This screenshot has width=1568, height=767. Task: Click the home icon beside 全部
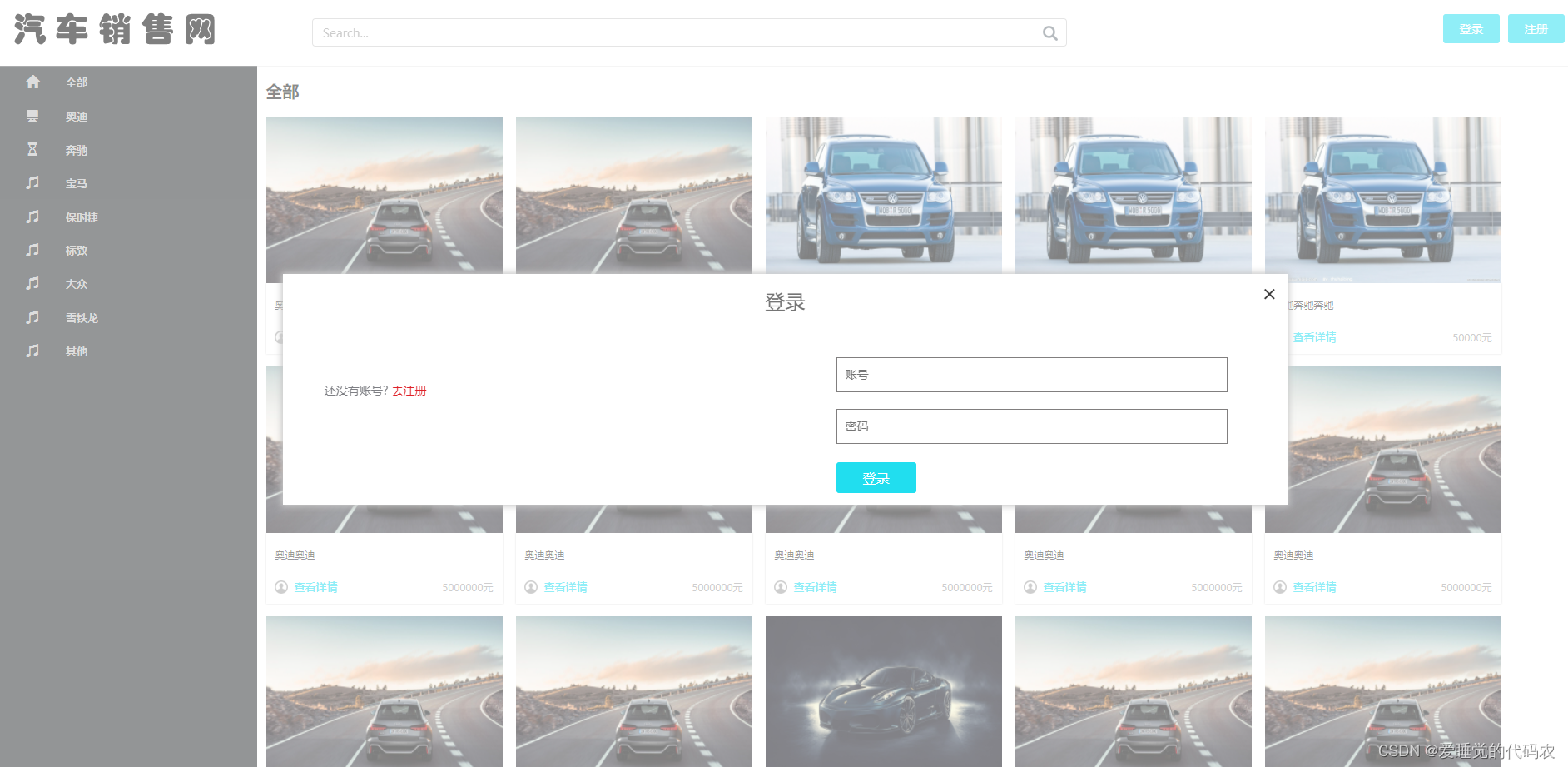(x=32, y=82)
